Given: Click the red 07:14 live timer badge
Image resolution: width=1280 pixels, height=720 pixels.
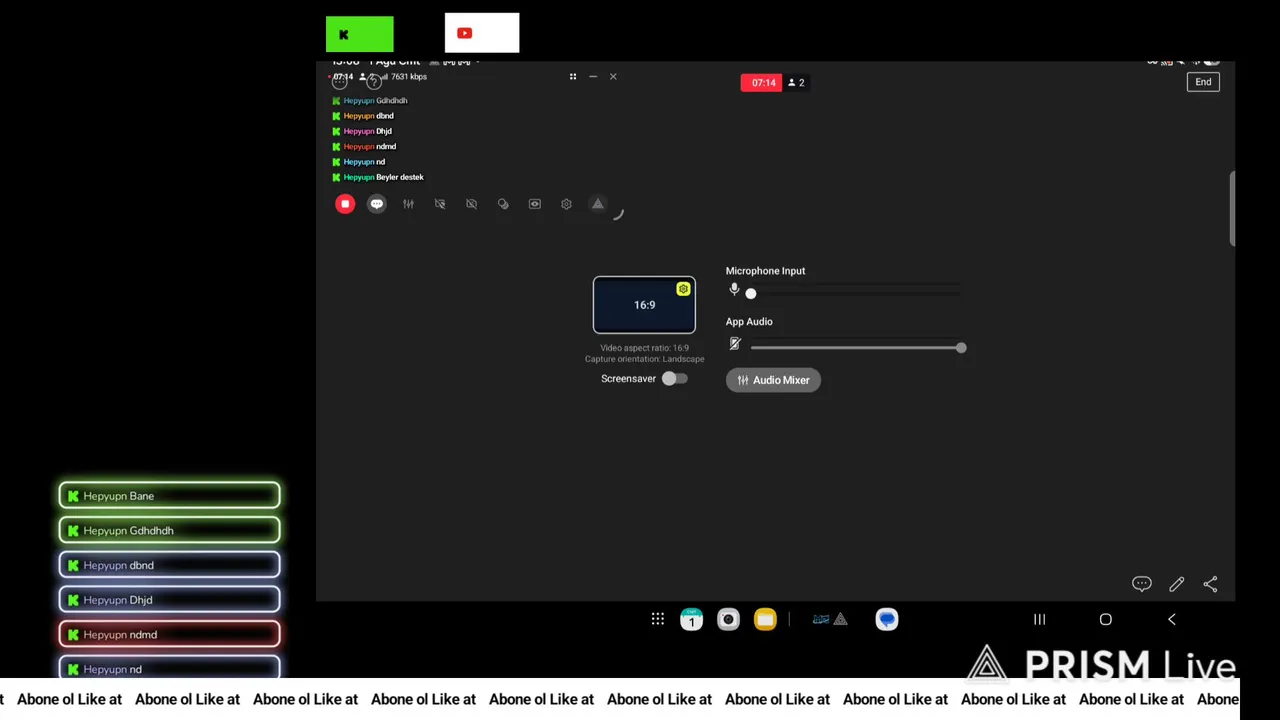Looking at the screenshot, I should point(761,83).
